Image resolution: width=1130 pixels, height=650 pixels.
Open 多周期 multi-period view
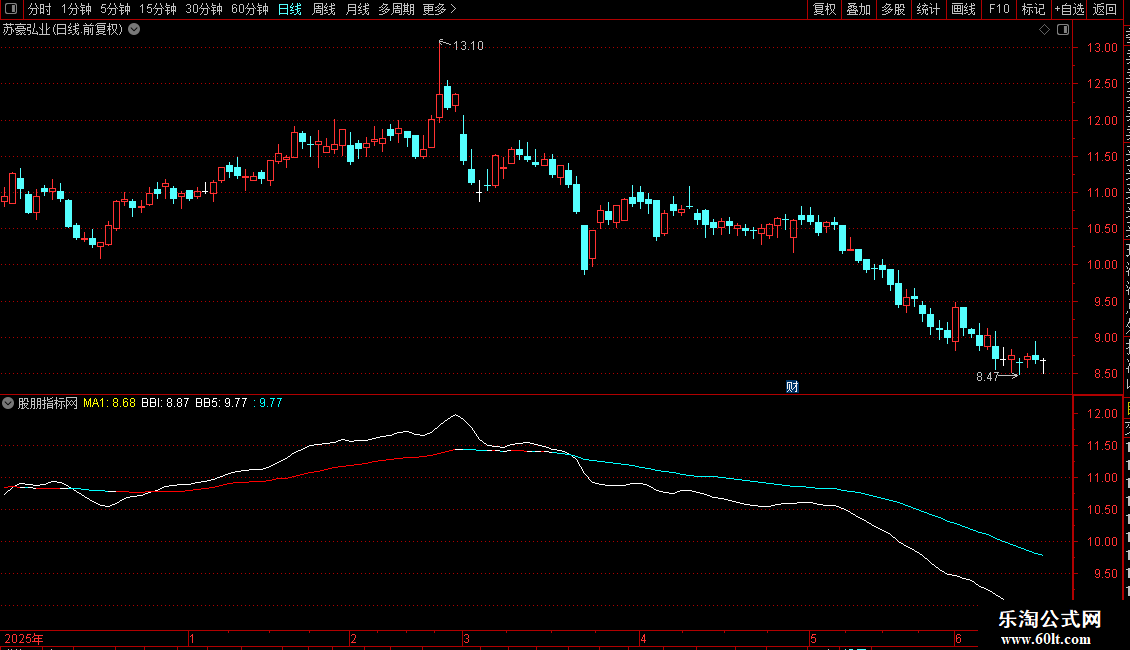[x=396, y=9]
